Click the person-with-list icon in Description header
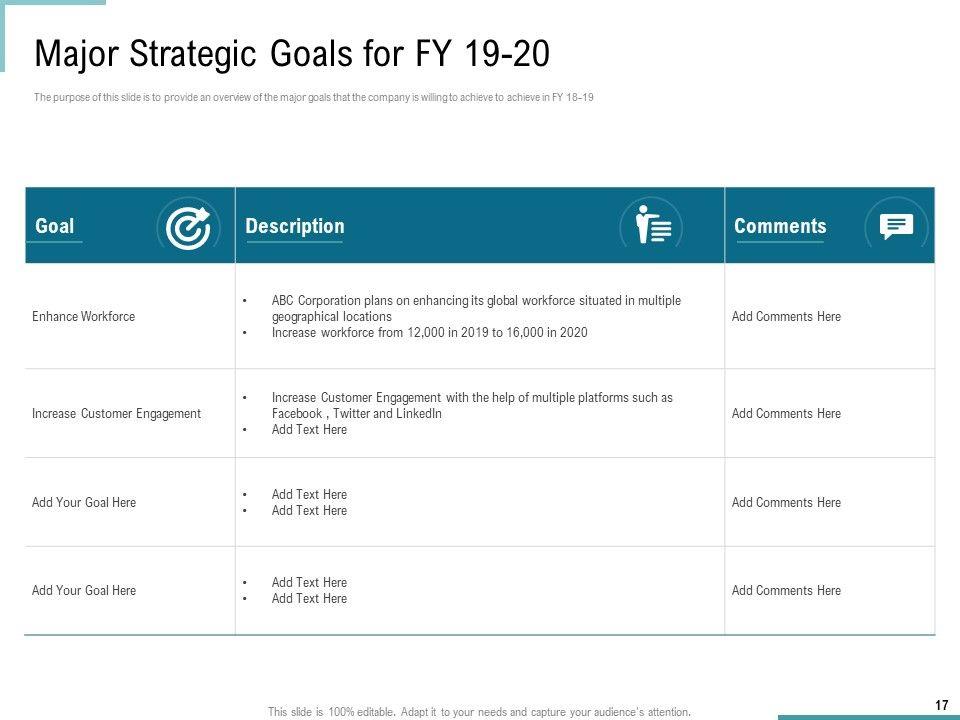960x720 pixels. point(651,226)
